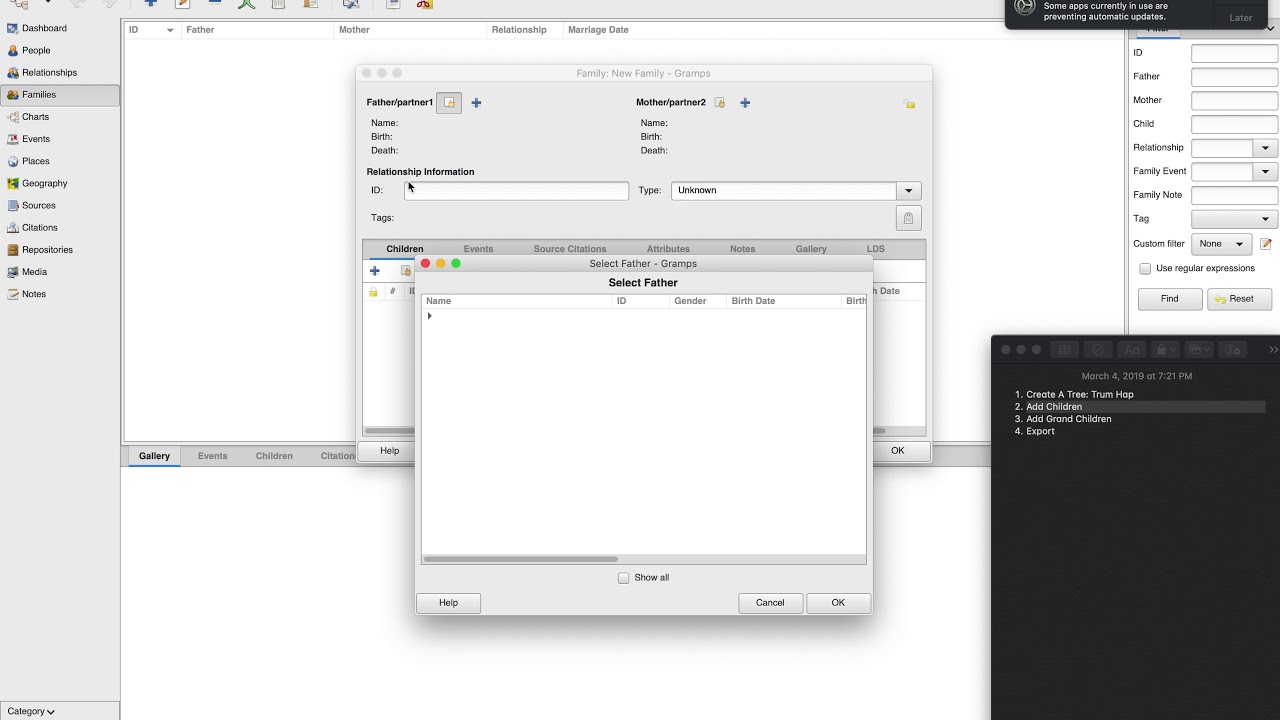Click Reset button in Filter sidebar
This screenshot has height=720, width=1280.
tap(1240, 299)
